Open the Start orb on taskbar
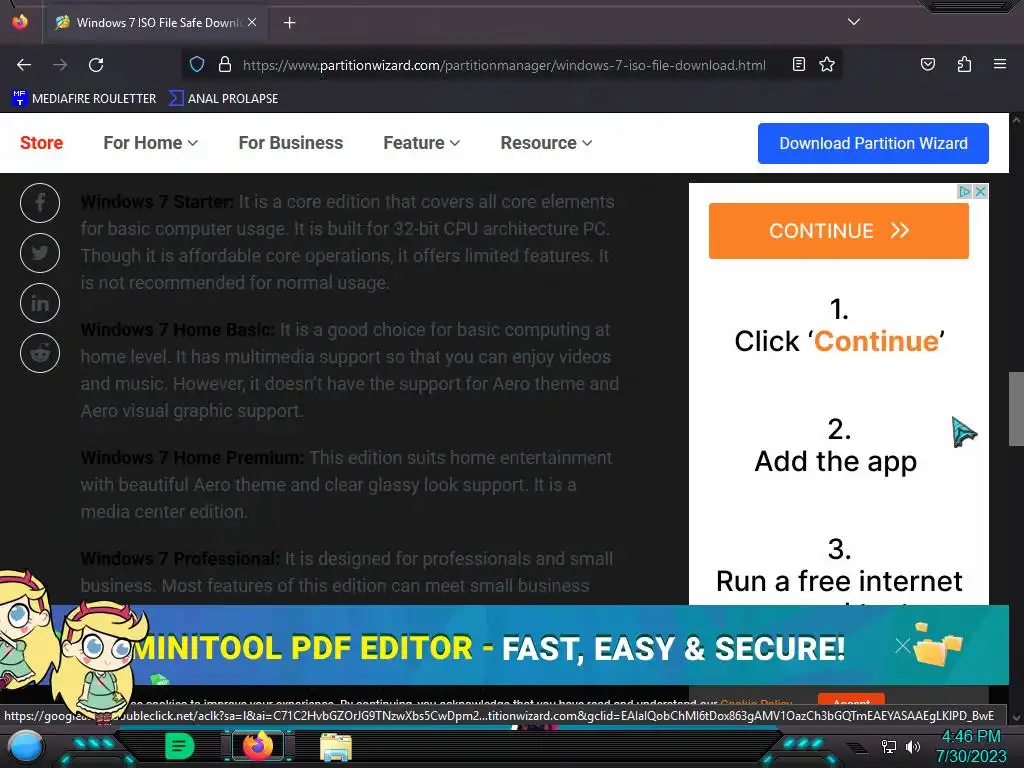 click(26, 747)
